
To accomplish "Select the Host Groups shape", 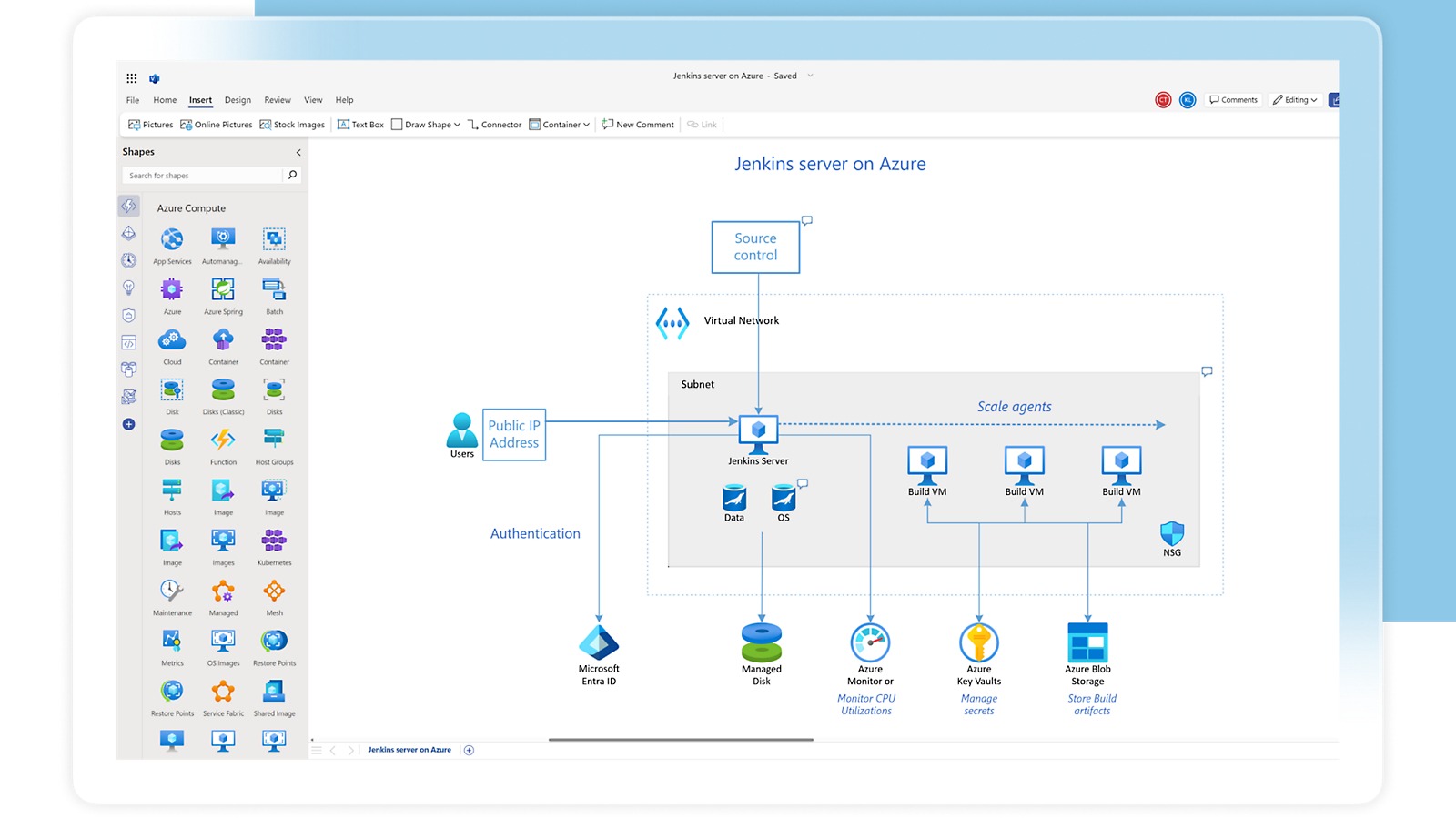I will 274,447.
